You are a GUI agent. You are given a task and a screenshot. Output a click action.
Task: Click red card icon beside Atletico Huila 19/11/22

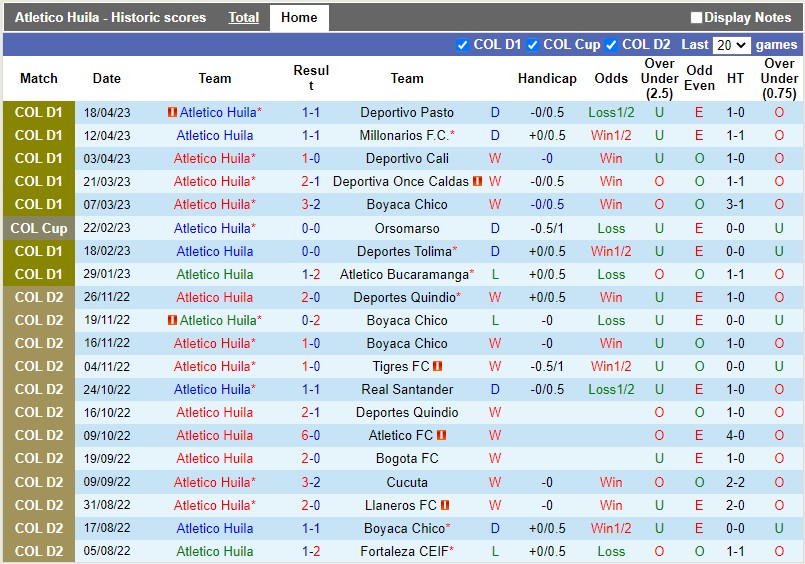(x=172, y=320)
